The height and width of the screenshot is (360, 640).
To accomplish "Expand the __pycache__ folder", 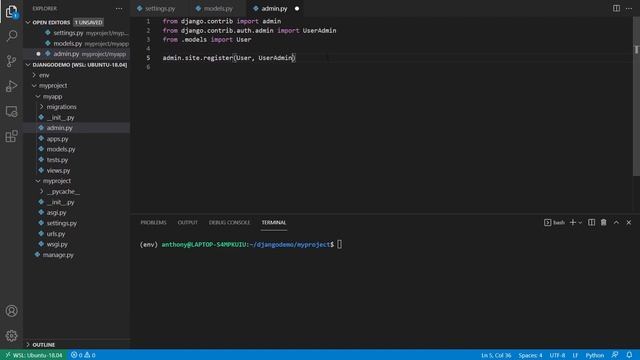I will (42, 191).
